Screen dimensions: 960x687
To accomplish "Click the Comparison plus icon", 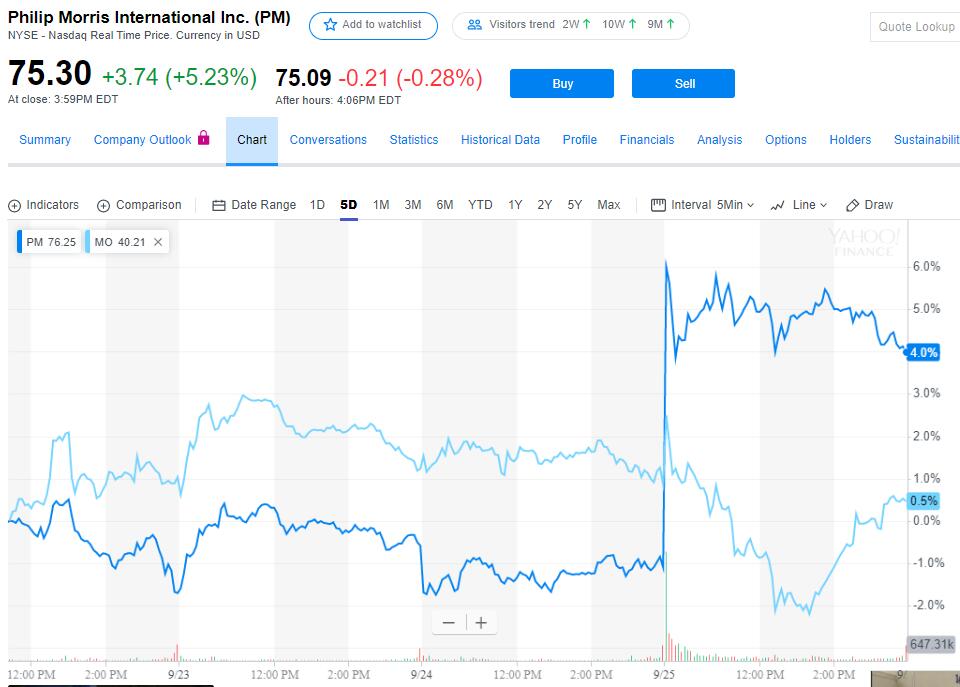I will pyautogui.click(x=103, y=205).
